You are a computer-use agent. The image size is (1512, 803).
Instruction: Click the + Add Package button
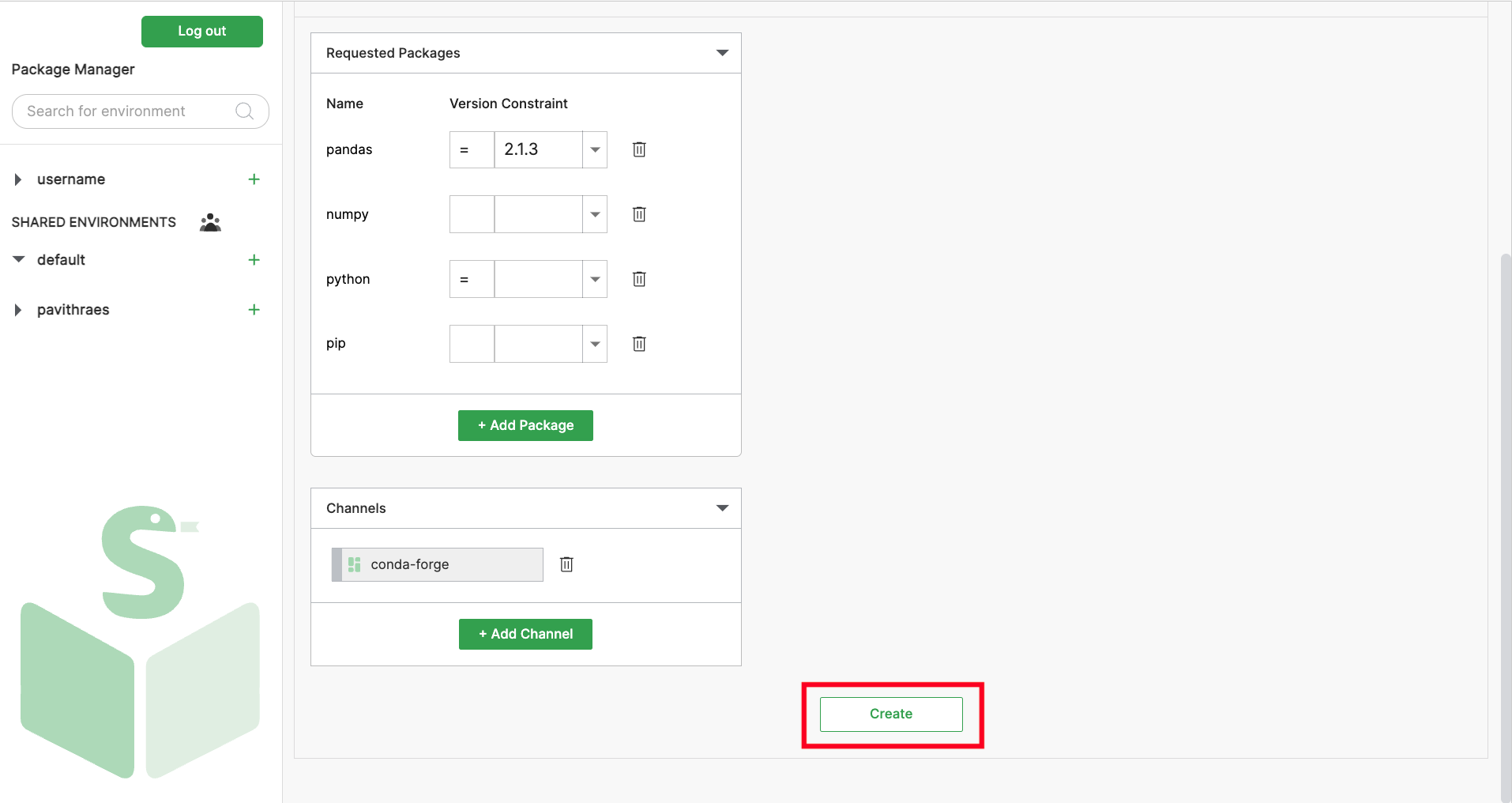(x=525, y=425)
